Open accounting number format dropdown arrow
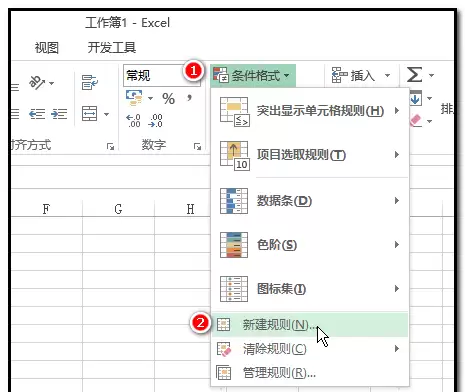Screen dimensions: 465x392 [x=150, y=98]
